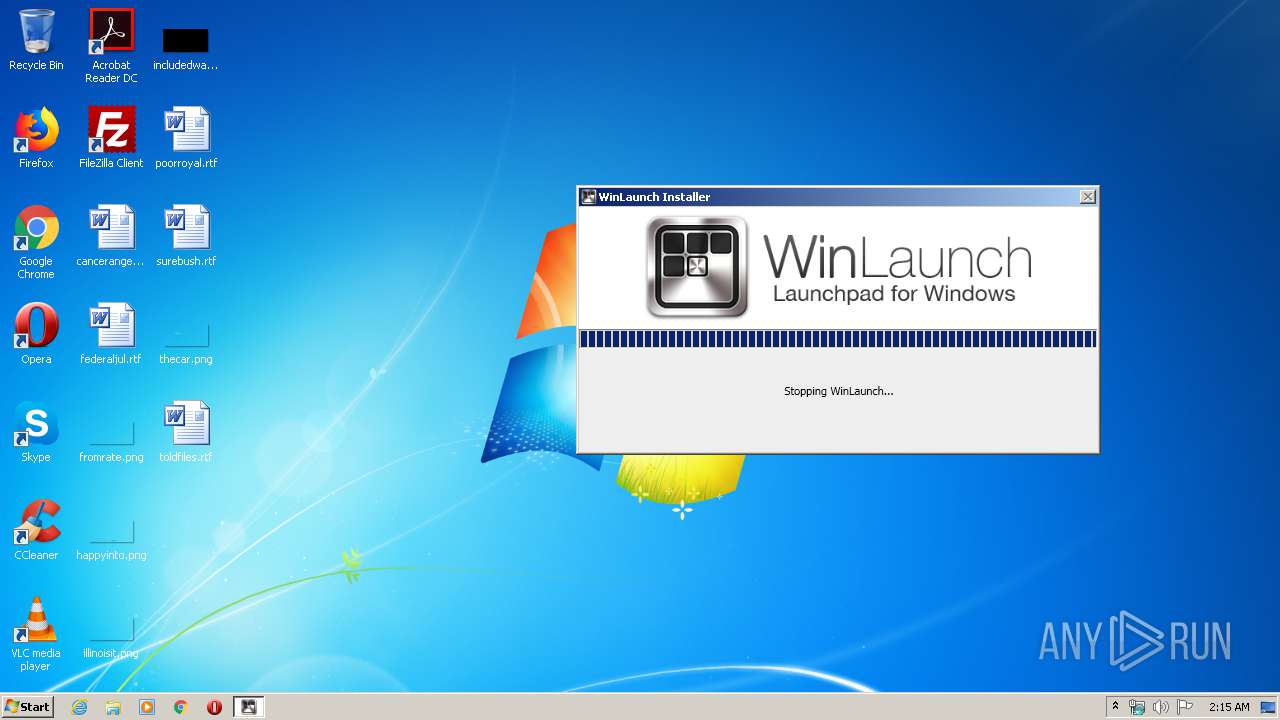Open the Firefox desktop shortcut

click(36, 138)
